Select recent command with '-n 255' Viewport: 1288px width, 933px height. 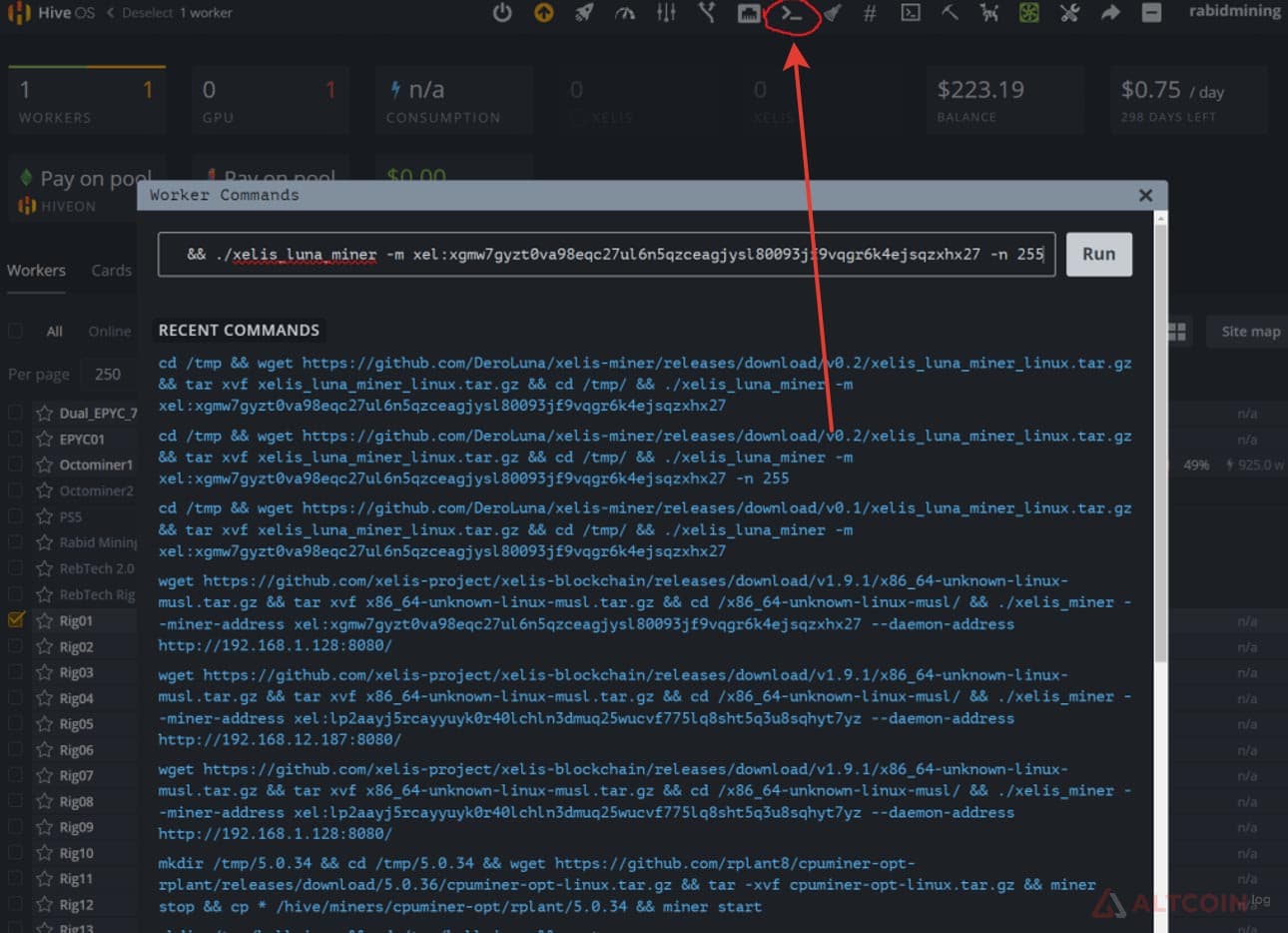point(645,457)
